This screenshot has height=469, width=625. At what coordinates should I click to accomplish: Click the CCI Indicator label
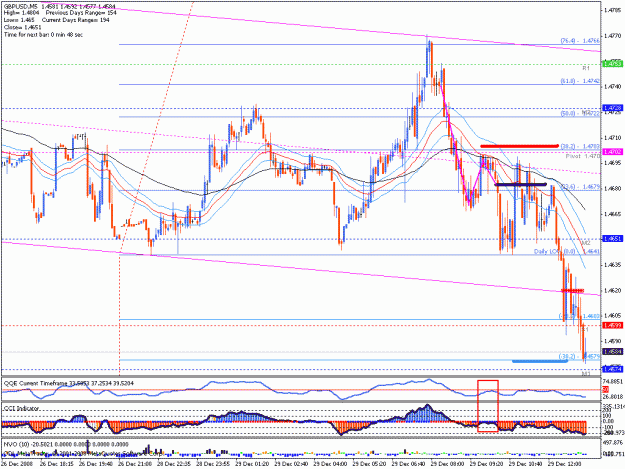coord(22,408)
